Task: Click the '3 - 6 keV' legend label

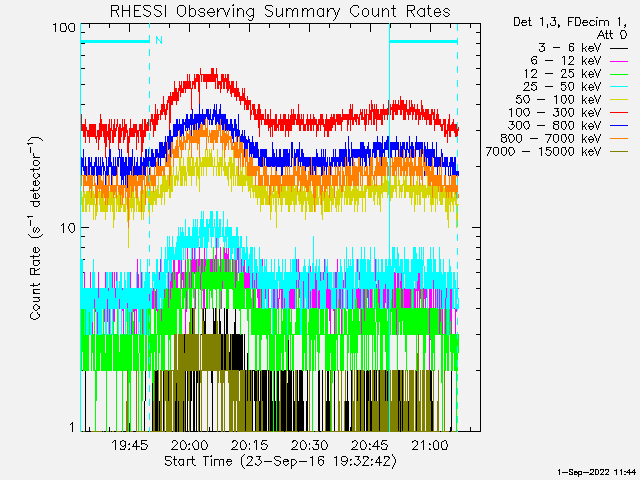Action: 570,48
